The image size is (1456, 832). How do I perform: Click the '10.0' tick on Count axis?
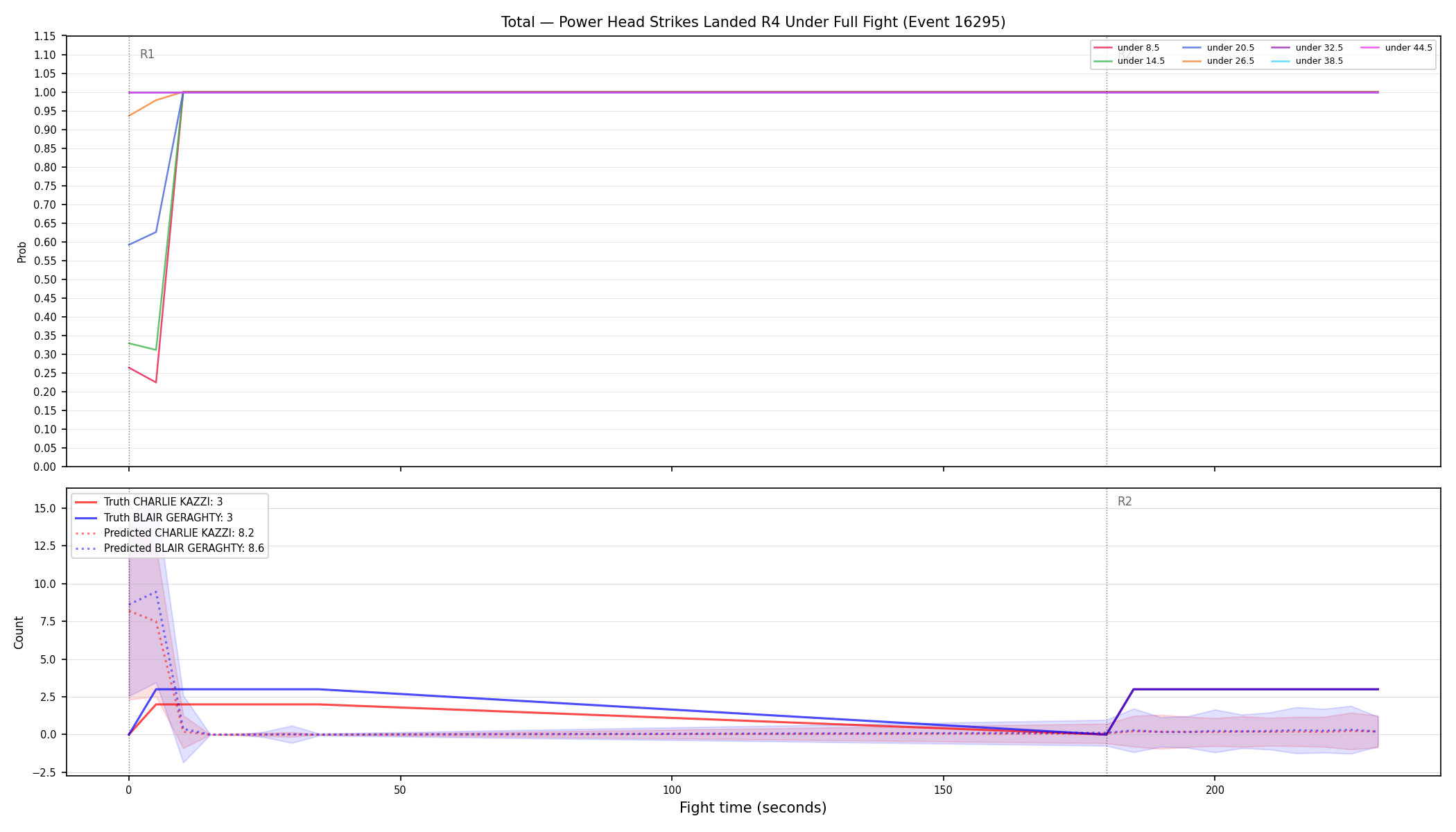coord(46,584)
